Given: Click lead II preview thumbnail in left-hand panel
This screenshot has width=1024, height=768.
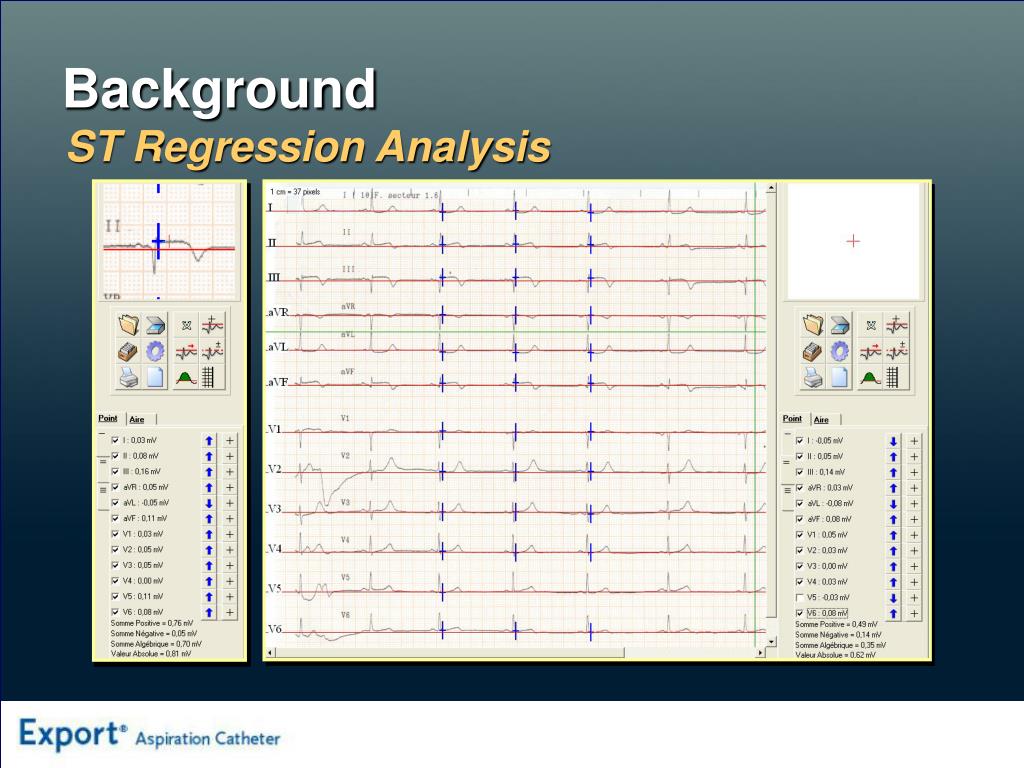Looking at the screenshot, I should click(169, 241).
